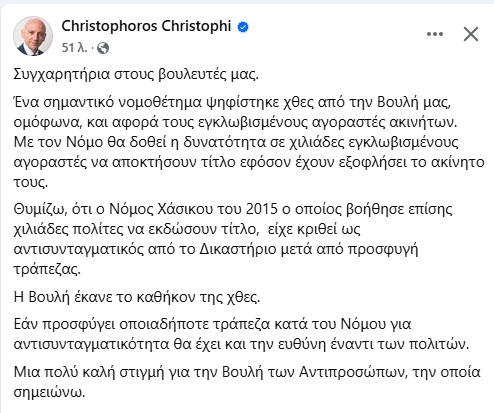The width and height of the screenshot is (494, 413).
Task: Click the globe public audience icon
Action: click(103, 48)
